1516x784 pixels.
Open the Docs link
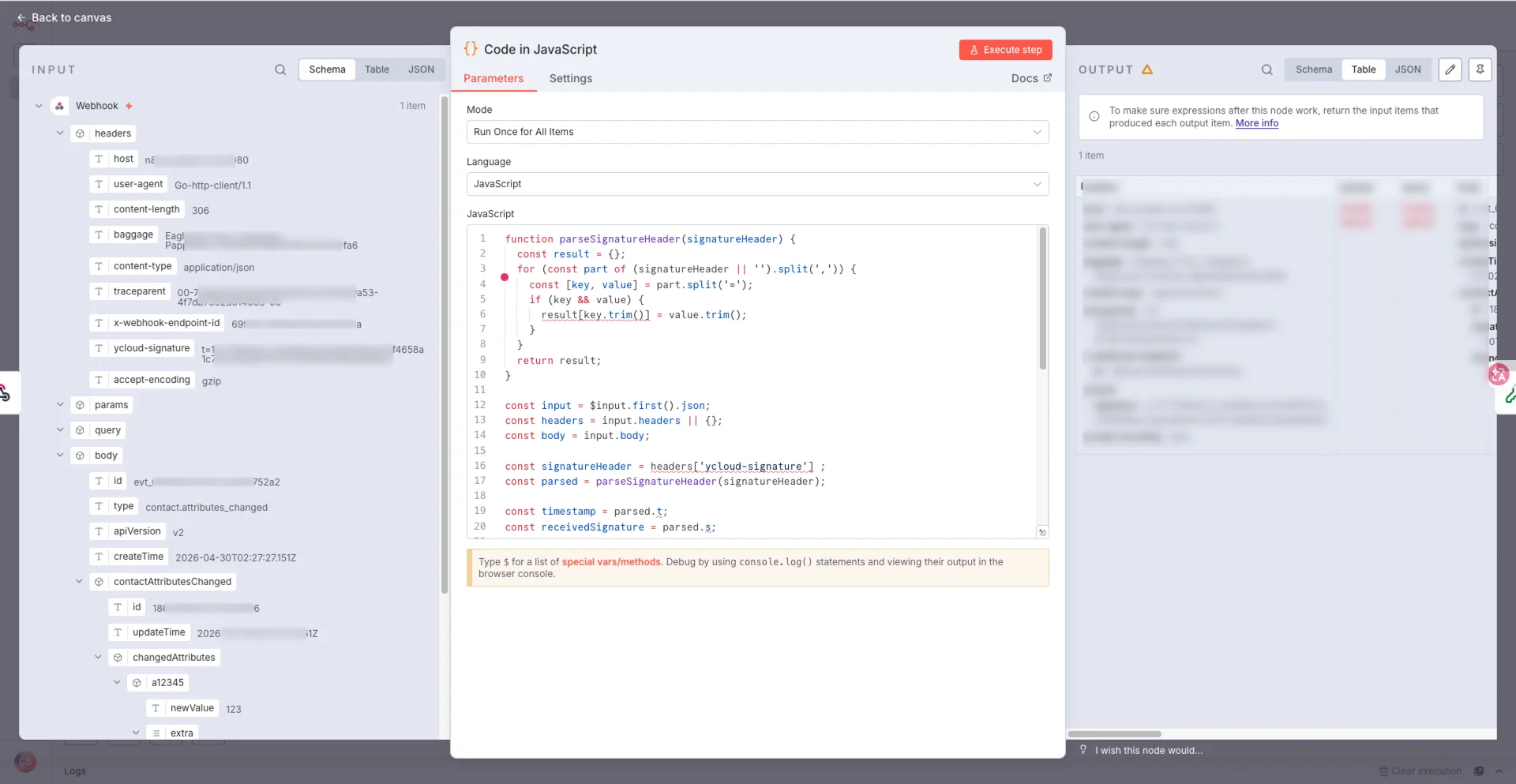pos(1031,78)
